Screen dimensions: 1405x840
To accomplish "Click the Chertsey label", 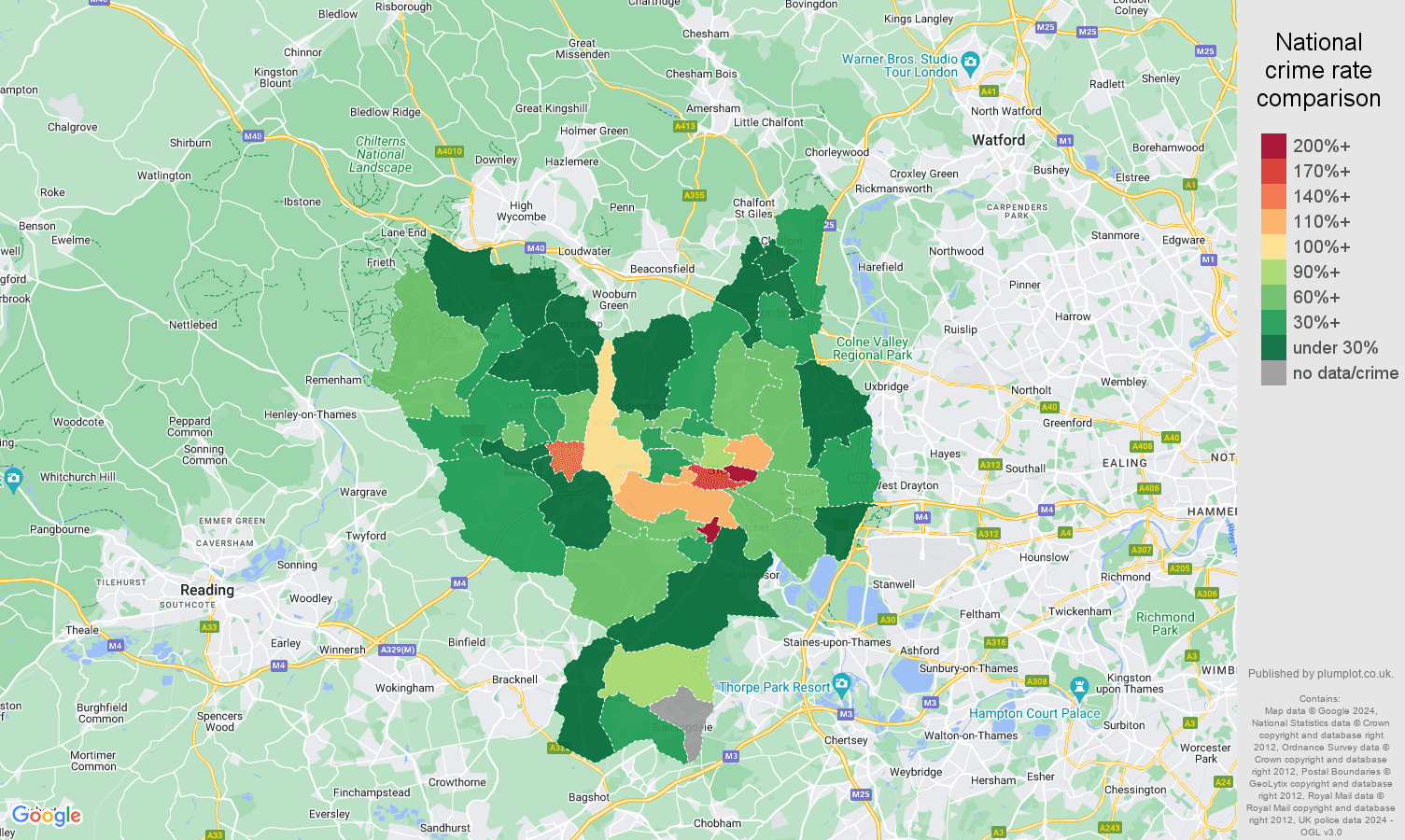I will coord(846,740).
